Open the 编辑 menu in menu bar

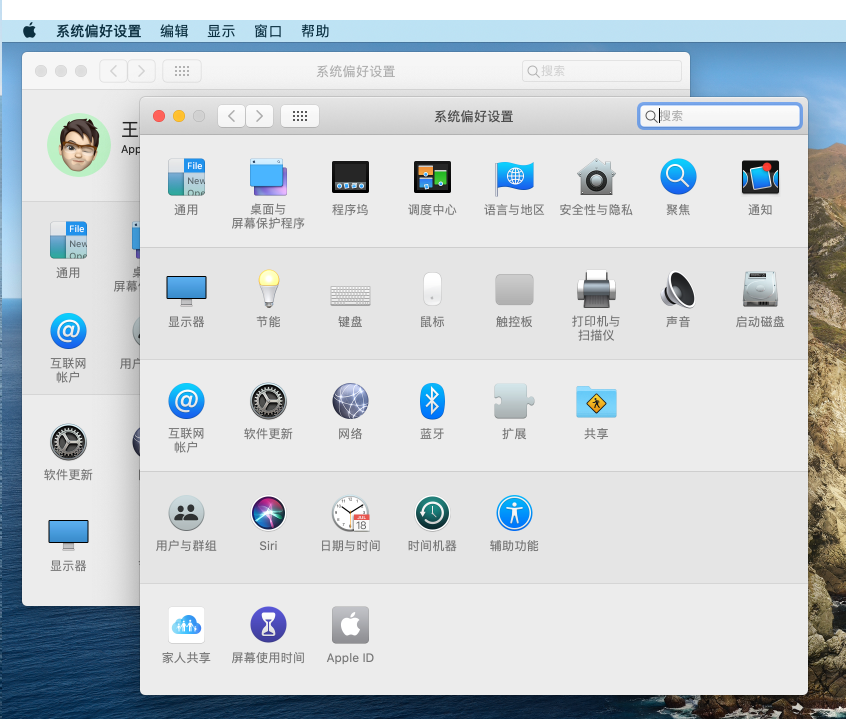174,31
